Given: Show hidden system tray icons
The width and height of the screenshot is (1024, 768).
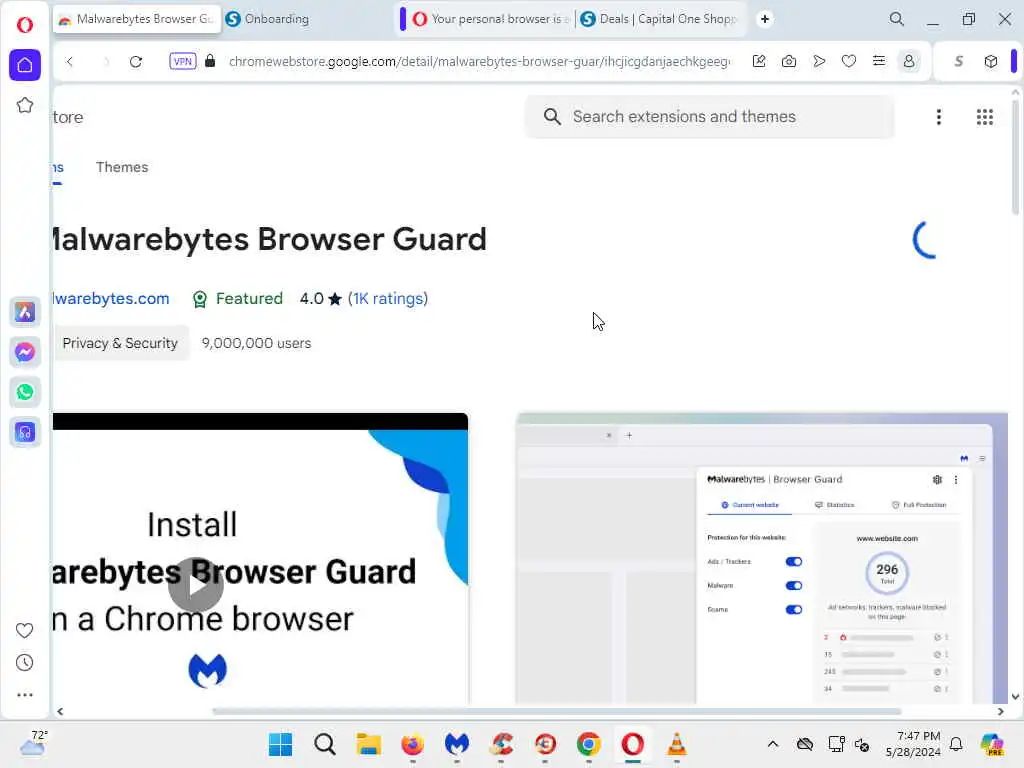Looking at the screenshot, I should tap(773, 744).
